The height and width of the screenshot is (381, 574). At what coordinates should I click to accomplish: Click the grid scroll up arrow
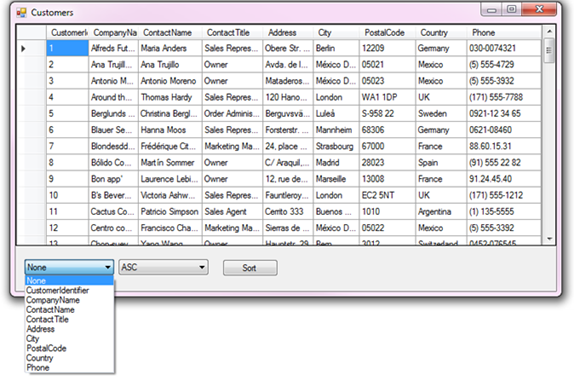[x=549, y=31]
